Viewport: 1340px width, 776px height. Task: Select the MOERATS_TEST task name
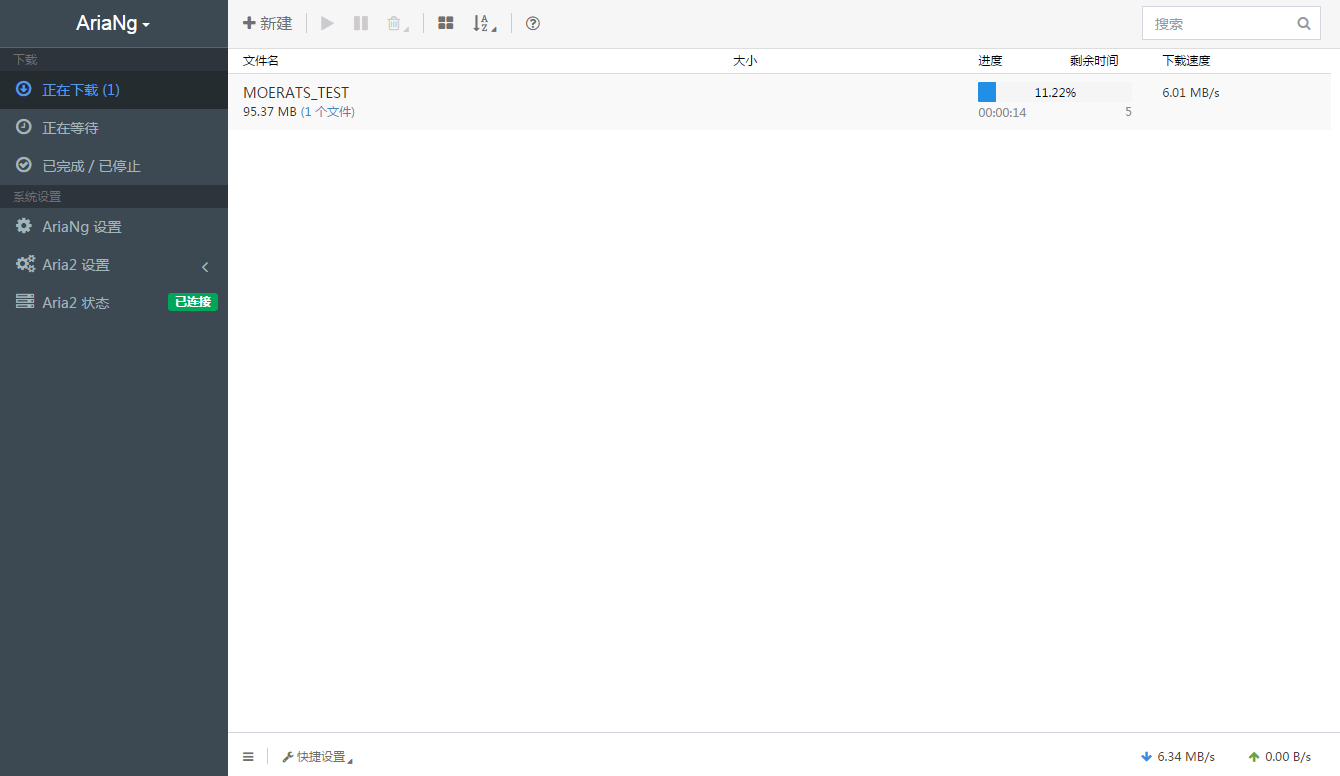coord(296,93)
